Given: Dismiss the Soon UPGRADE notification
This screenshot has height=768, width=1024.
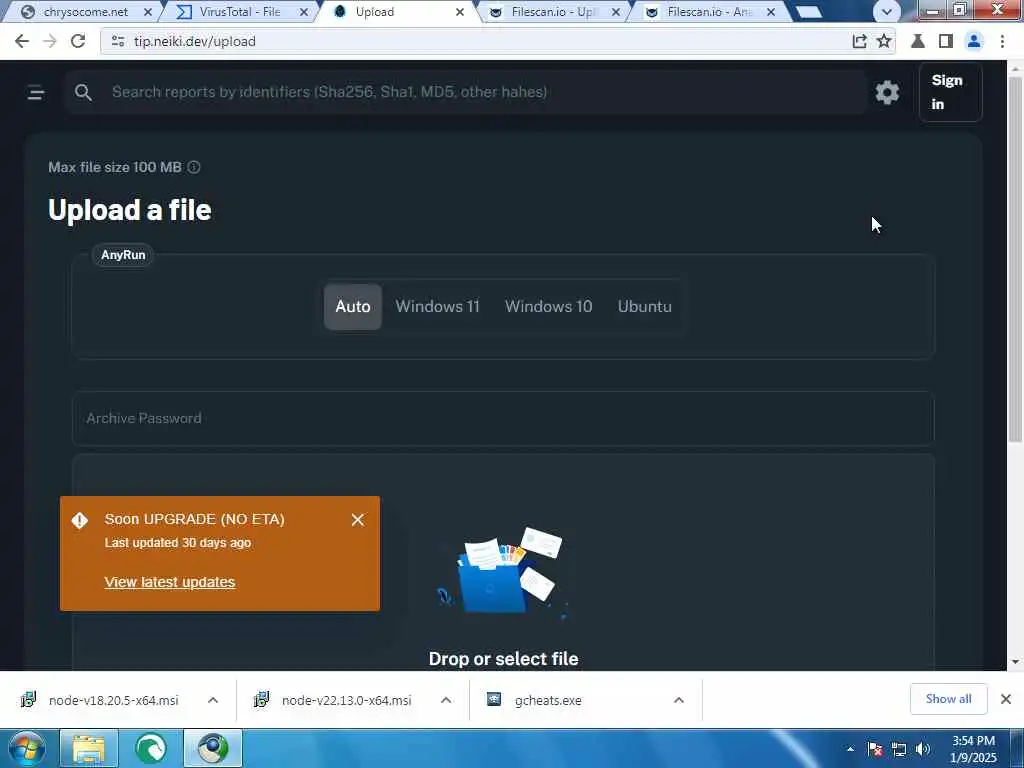Looking at the screenshot, I should click(357, 520).
